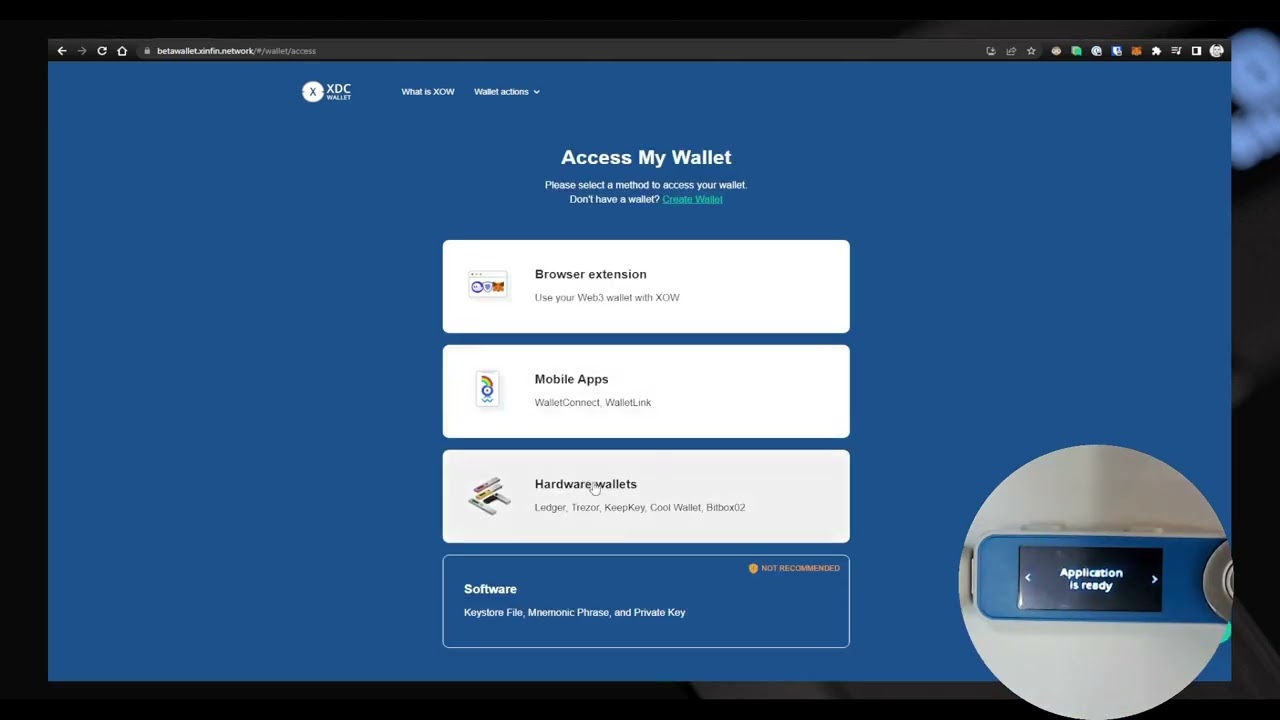Viewport: 1280px width, 720px height.
Task: Toggle the browser side panel icon
Action: (x=1196, y=51)
